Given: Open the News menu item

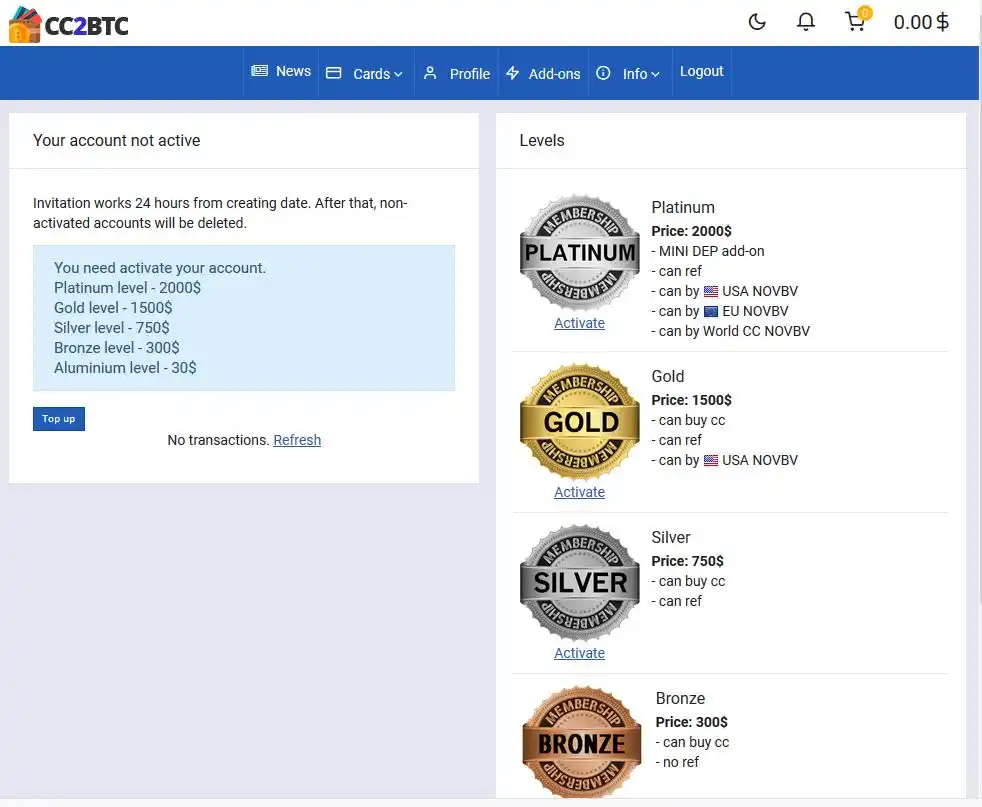Looking at the screenshot, I should point(293,71).
